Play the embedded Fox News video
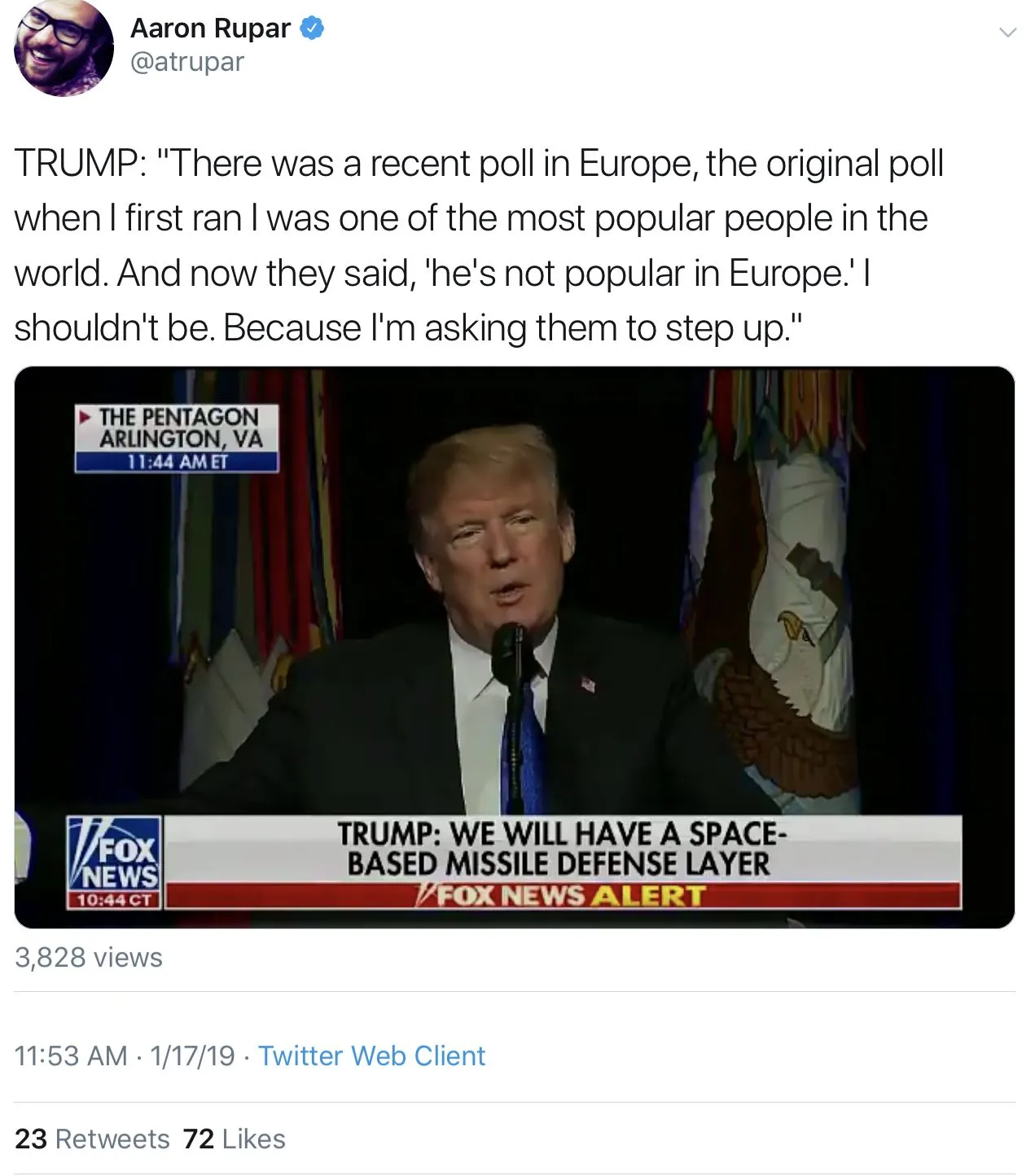 [x=515, y=647]
